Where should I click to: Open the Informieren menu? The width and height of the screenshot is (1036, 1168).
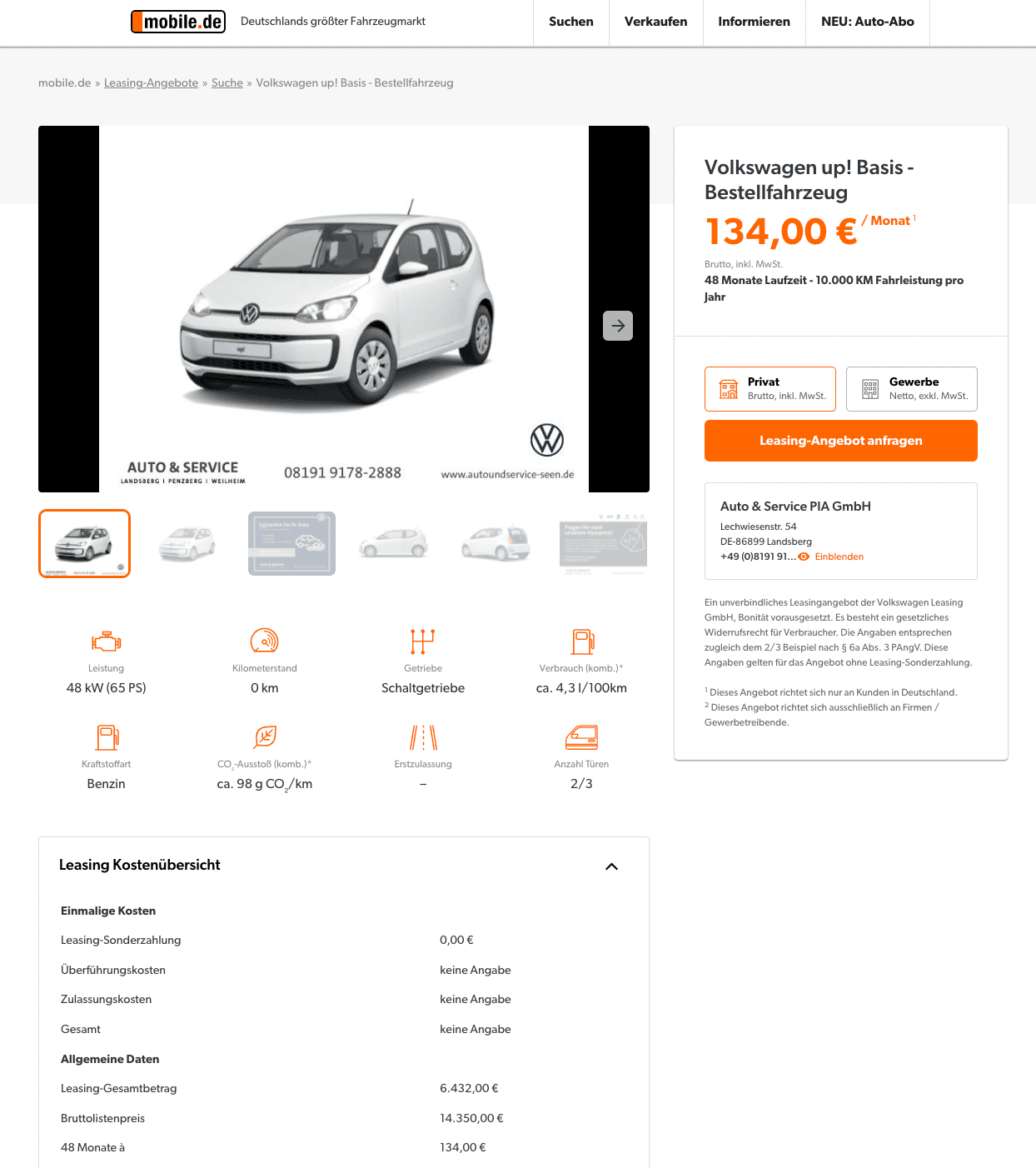point(755,22)
